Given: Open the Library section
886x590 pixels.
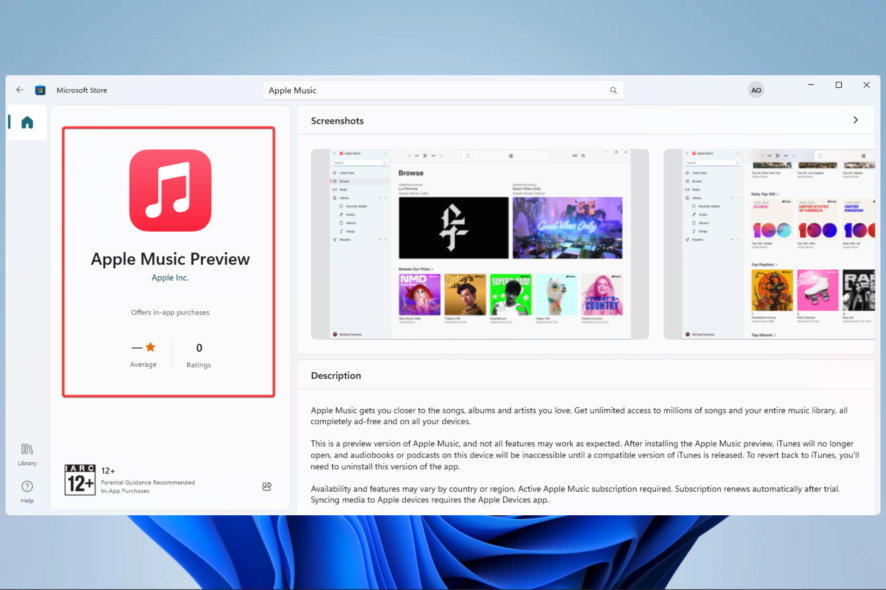Looking at the screenshot, I should coord(27,454).
